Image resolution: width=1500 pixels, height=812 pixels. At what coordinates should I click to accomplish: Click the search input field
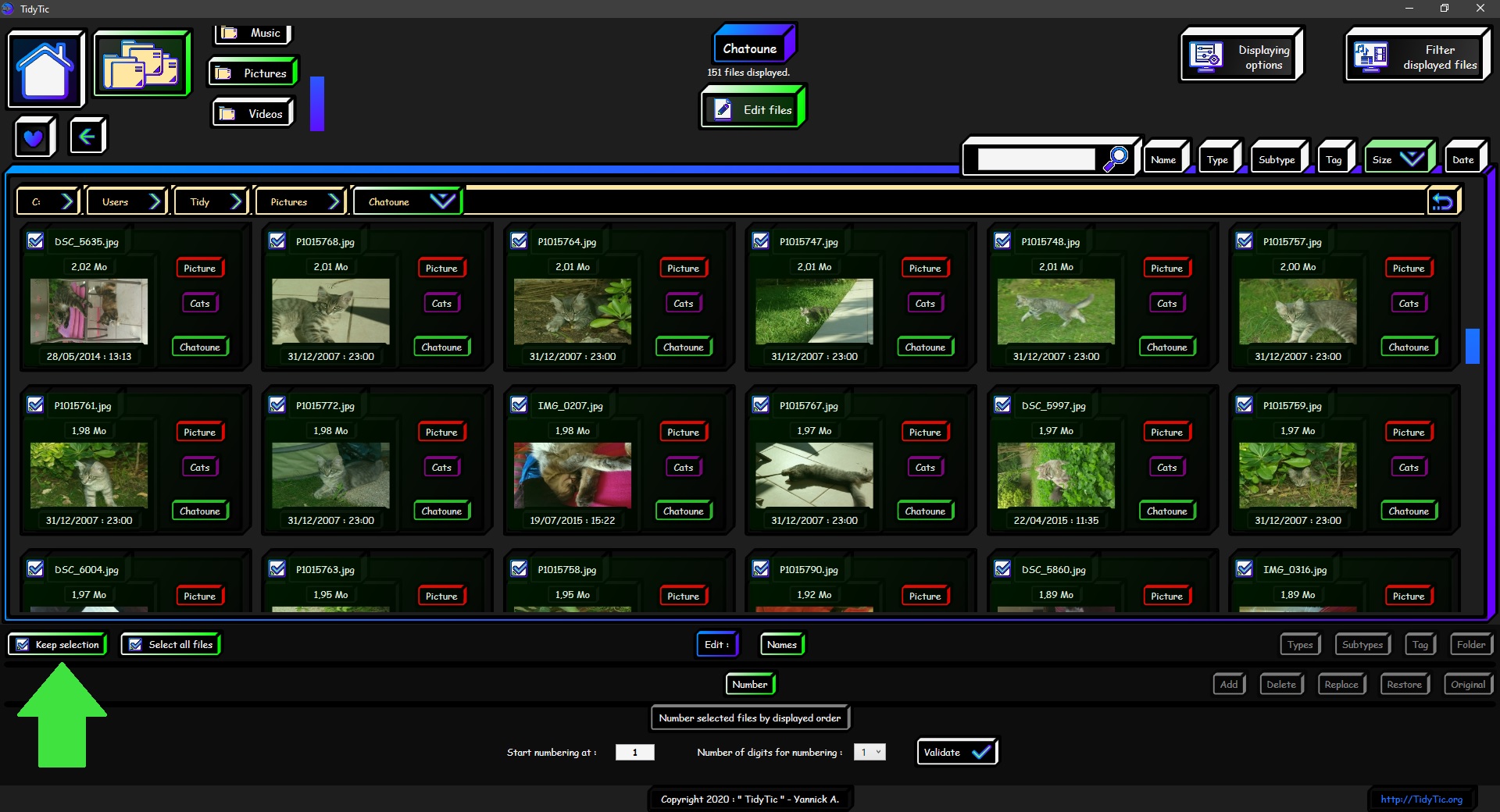[1036, 159]
